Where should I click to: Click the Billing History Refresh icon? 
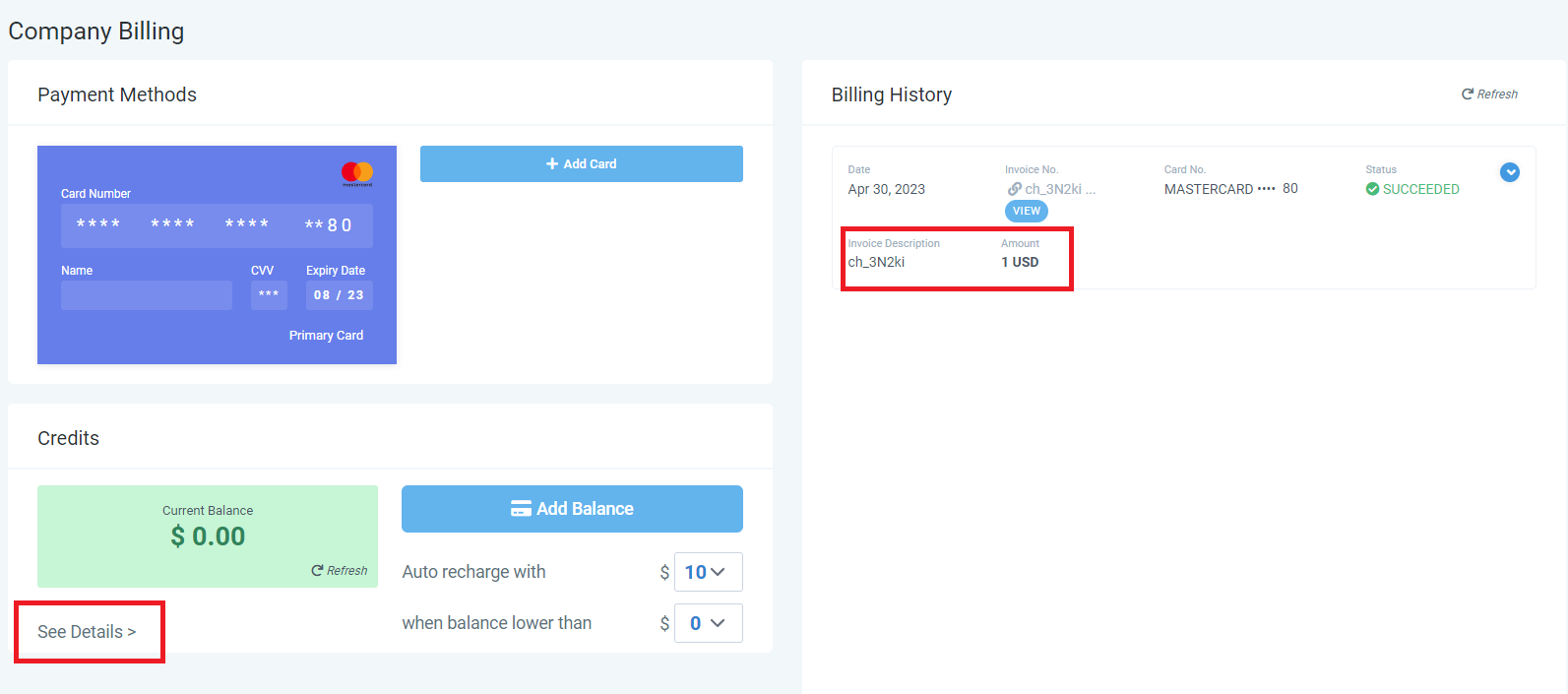[x=1468, y=95]
